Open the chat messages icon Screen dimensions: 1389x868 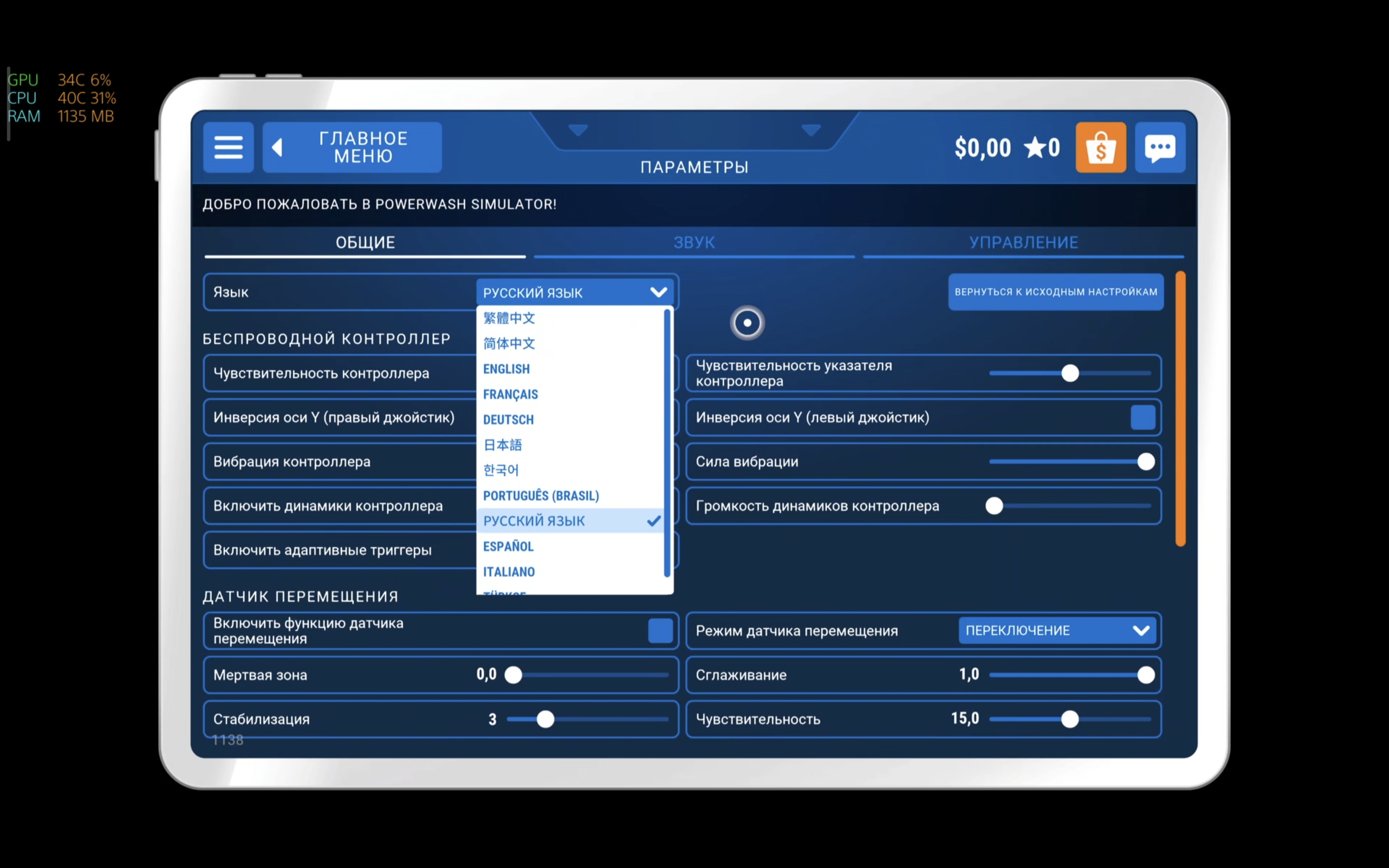tap(1160, 148)
